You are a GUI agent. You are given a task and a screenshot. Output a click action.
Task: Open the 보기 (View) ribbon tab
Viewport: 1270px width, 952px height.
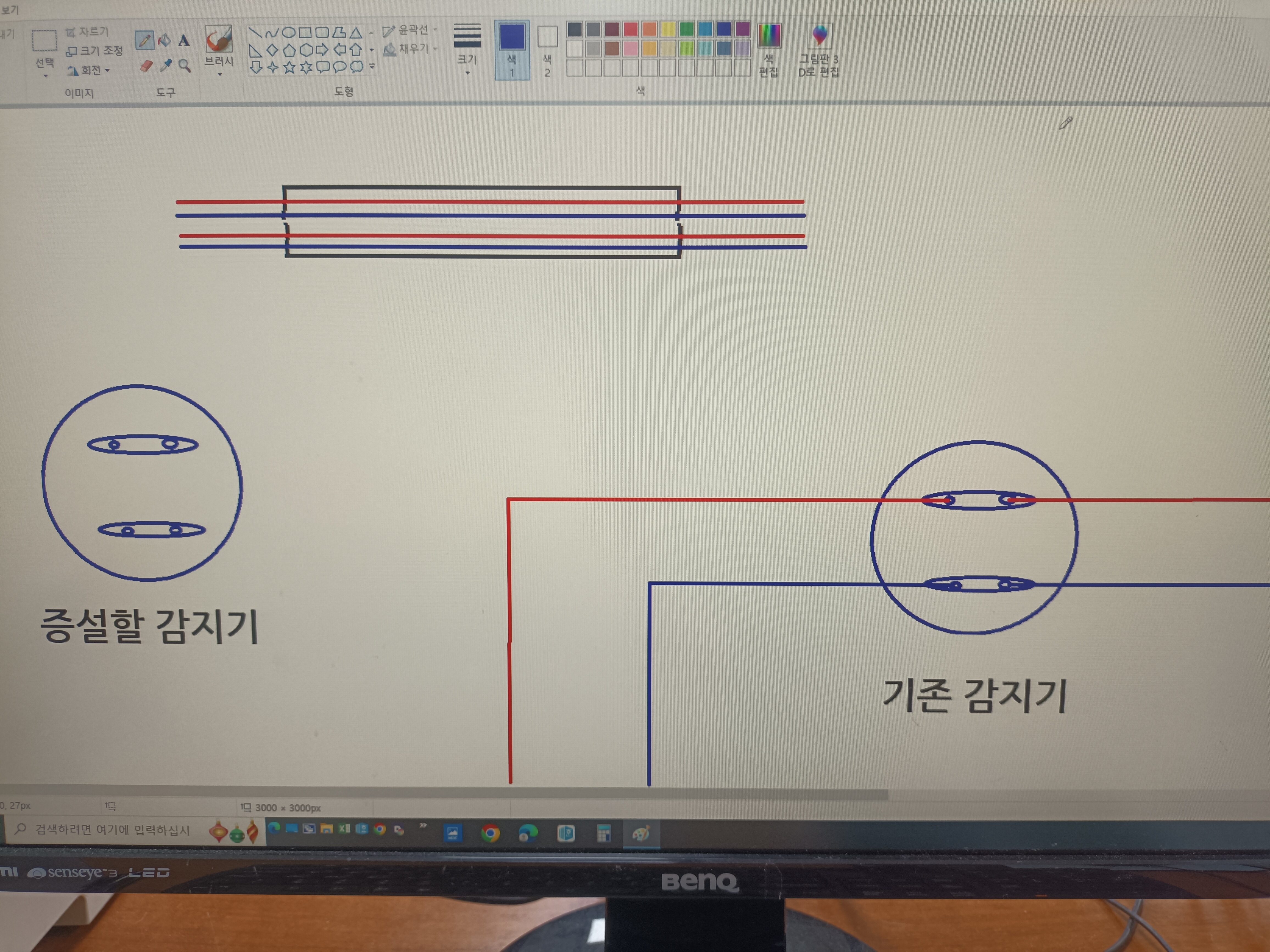point(10,10)
